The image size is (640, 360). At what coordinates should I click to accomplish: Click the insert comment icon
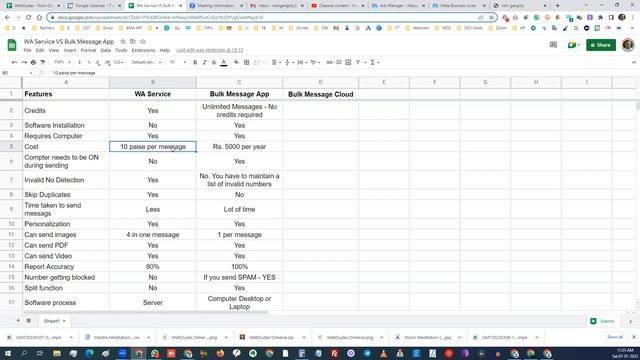(x=339, y=62)
